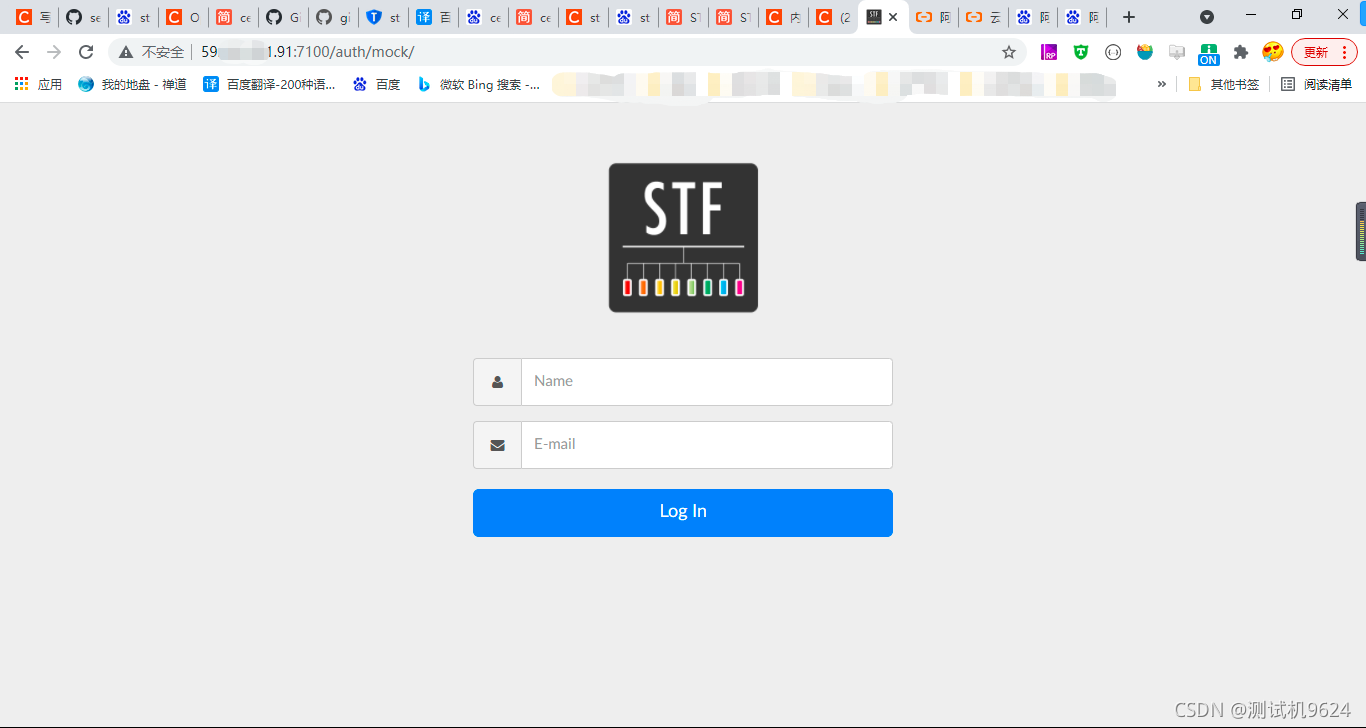Click the STF logo image
The image size is (1366, 728).
click(x=683, y=238)
